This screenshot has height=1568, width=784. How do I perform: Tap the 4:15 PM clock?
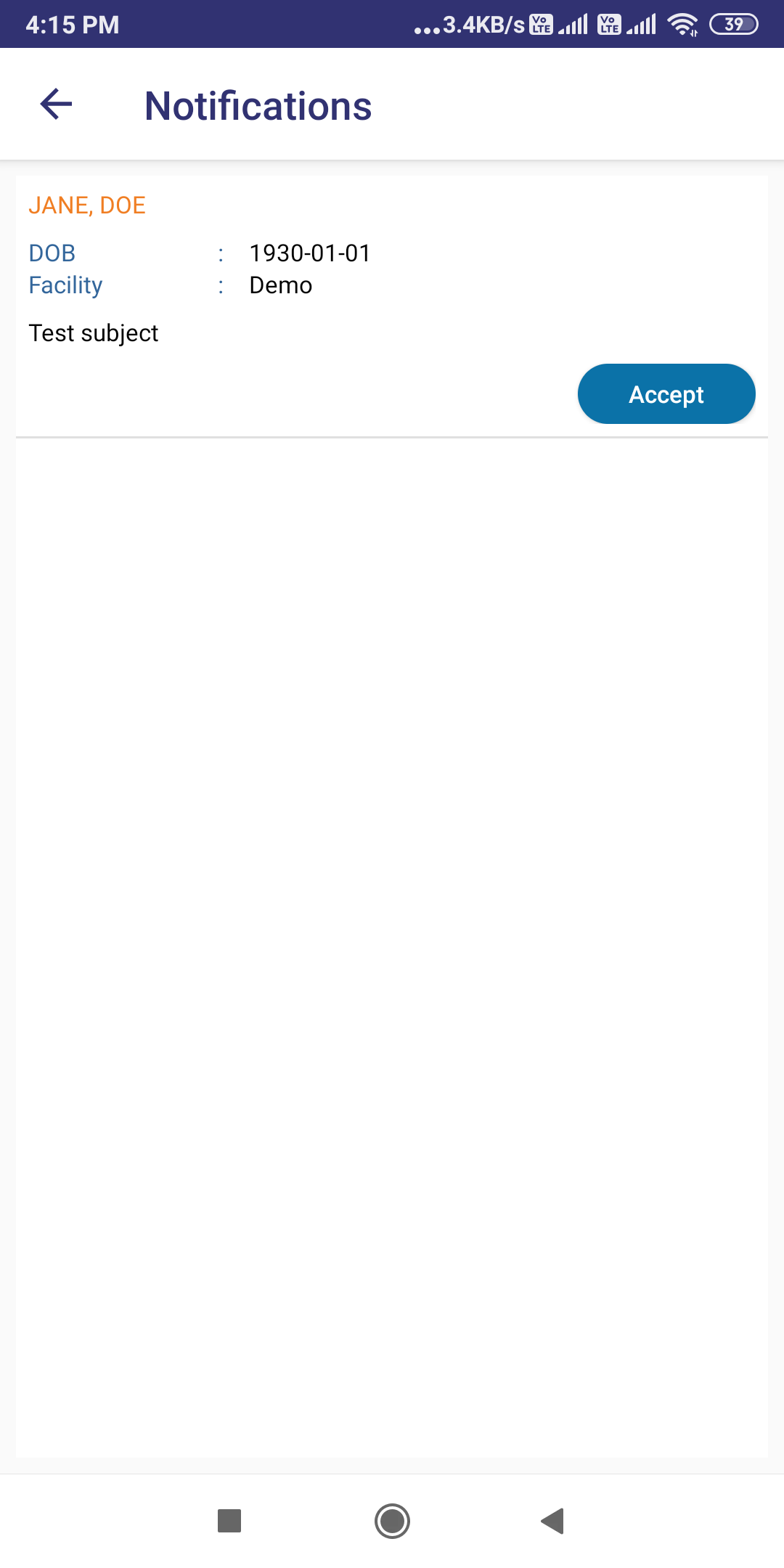pos(73,25)
